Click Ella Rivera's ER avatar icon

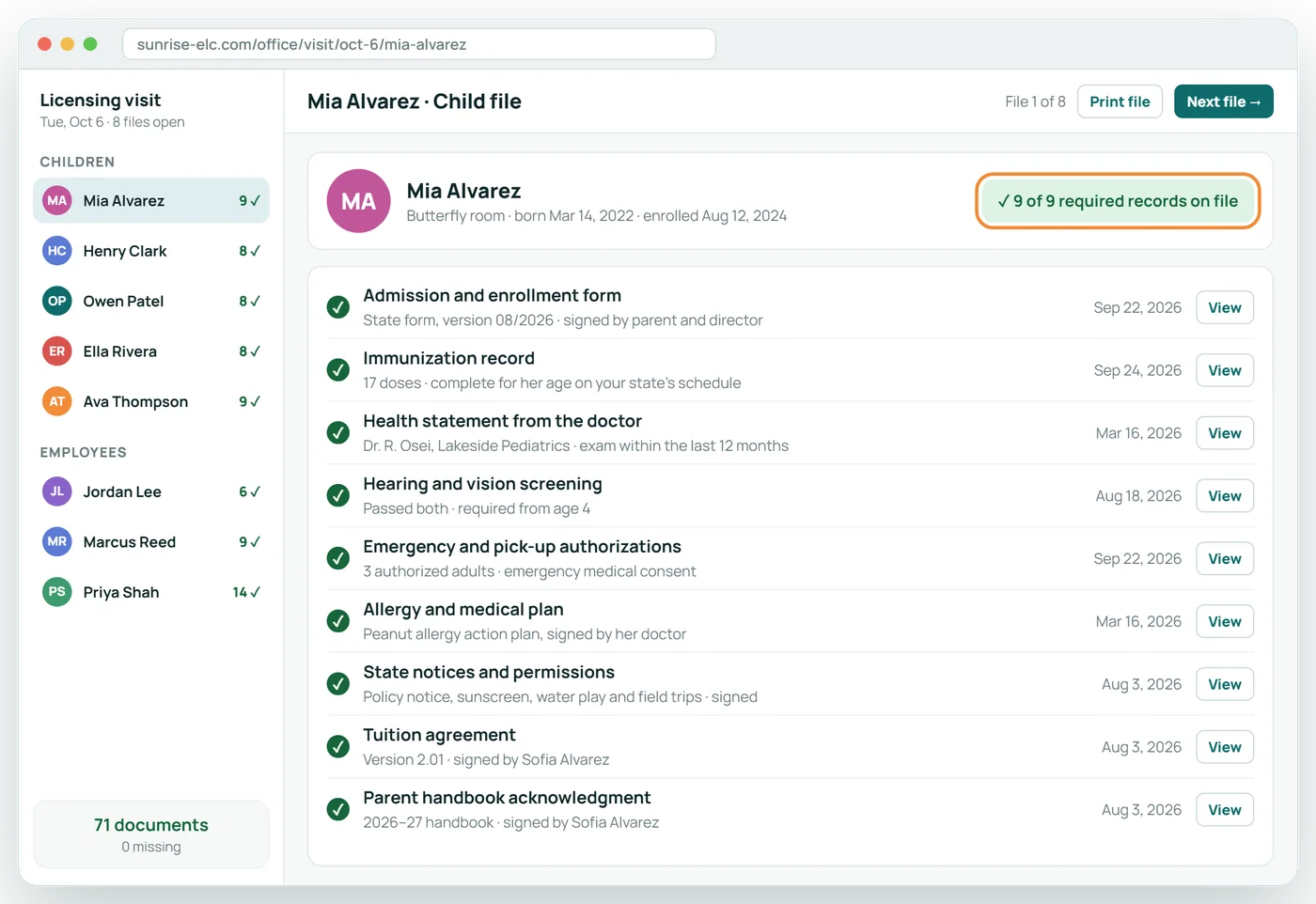(x=57, y=351)
